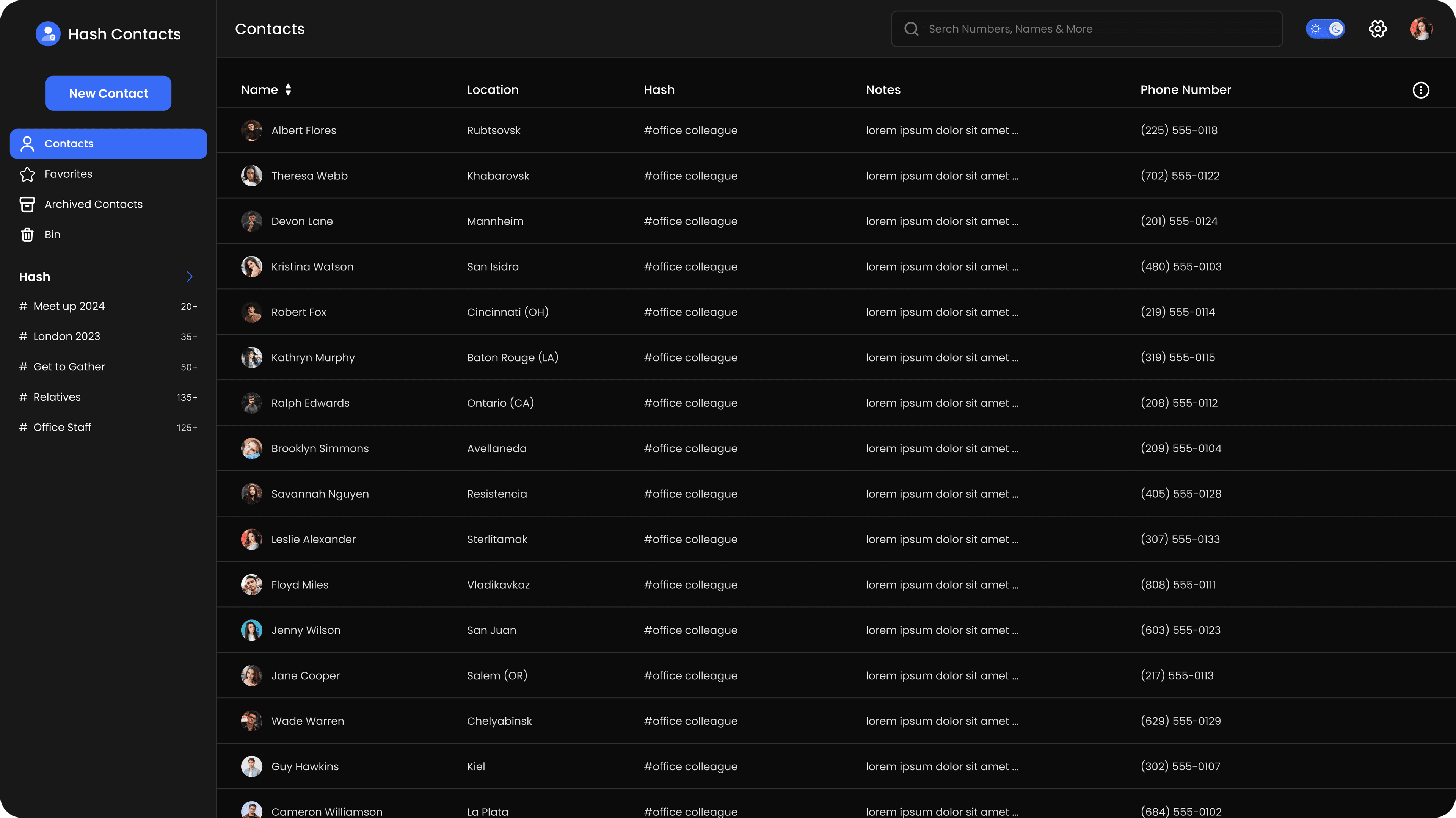Select the Contacts sidebar item
1456x818 pixels.
[x=108, y=144]
